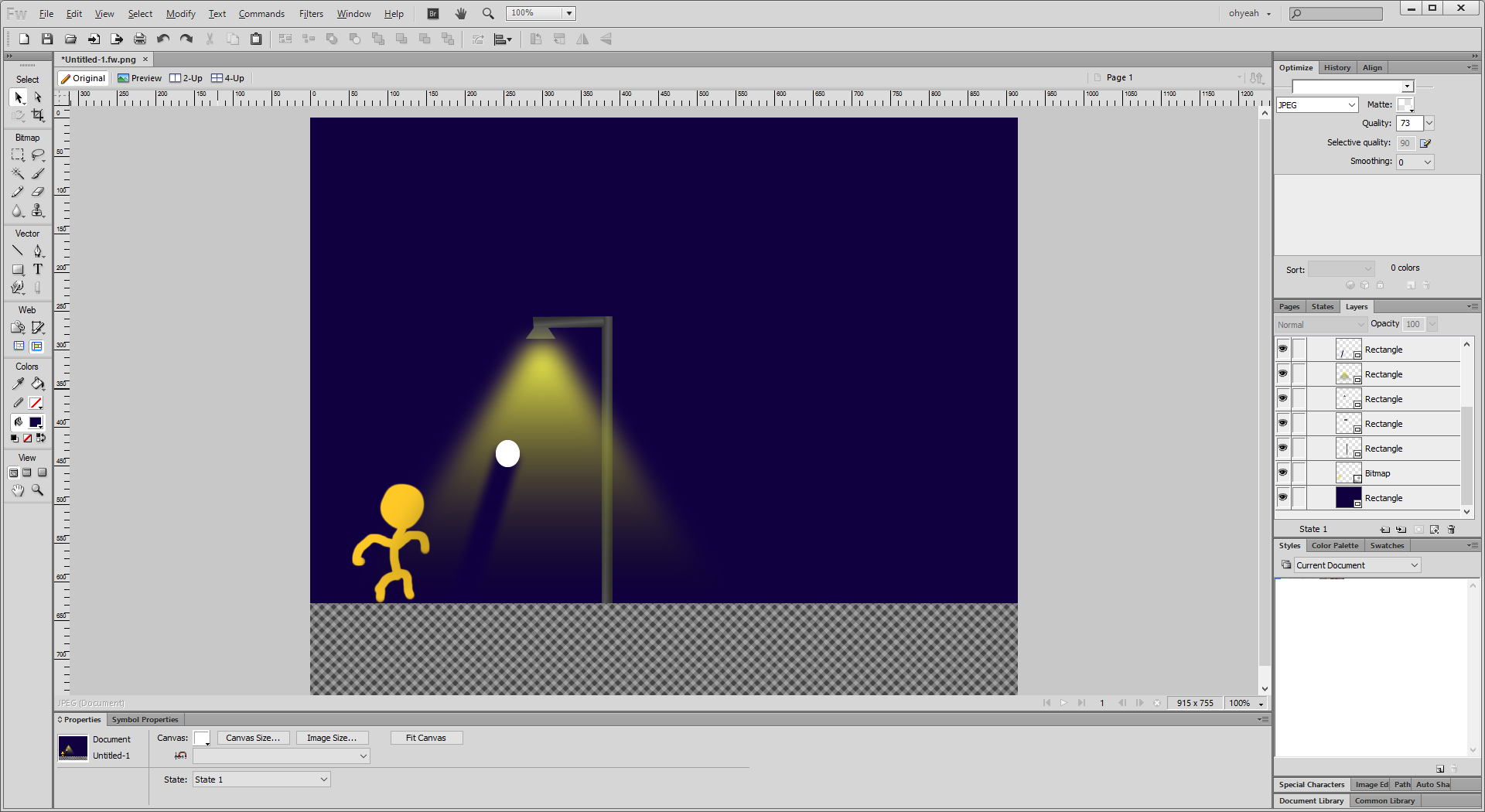Select the Lasso tool
The height and width of the screenshot is (812, 1485).
[x=38, y=155]
